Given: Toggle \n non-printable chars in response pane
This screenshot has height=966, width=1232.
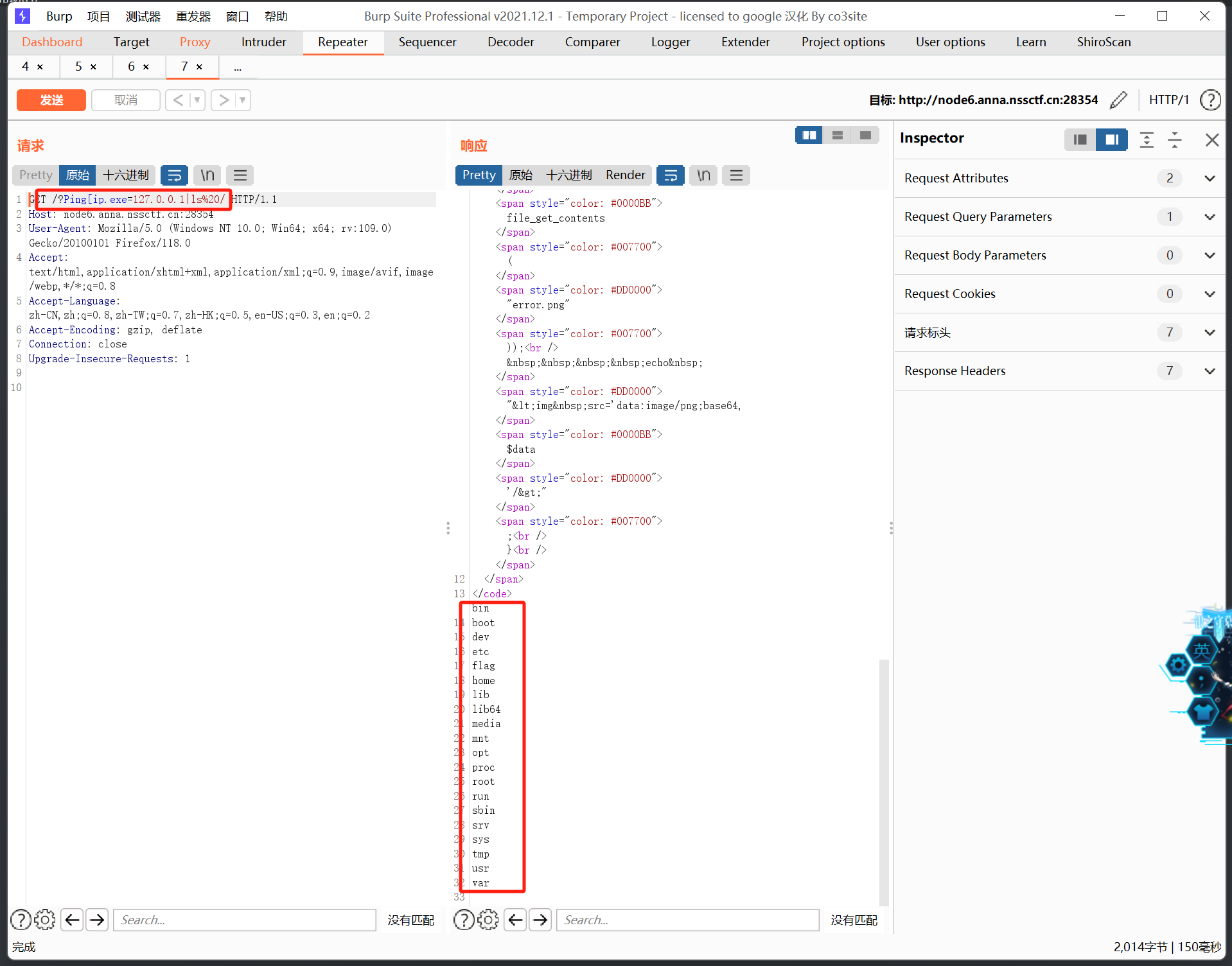Looking at the screenshot, I should pos(703,175).
